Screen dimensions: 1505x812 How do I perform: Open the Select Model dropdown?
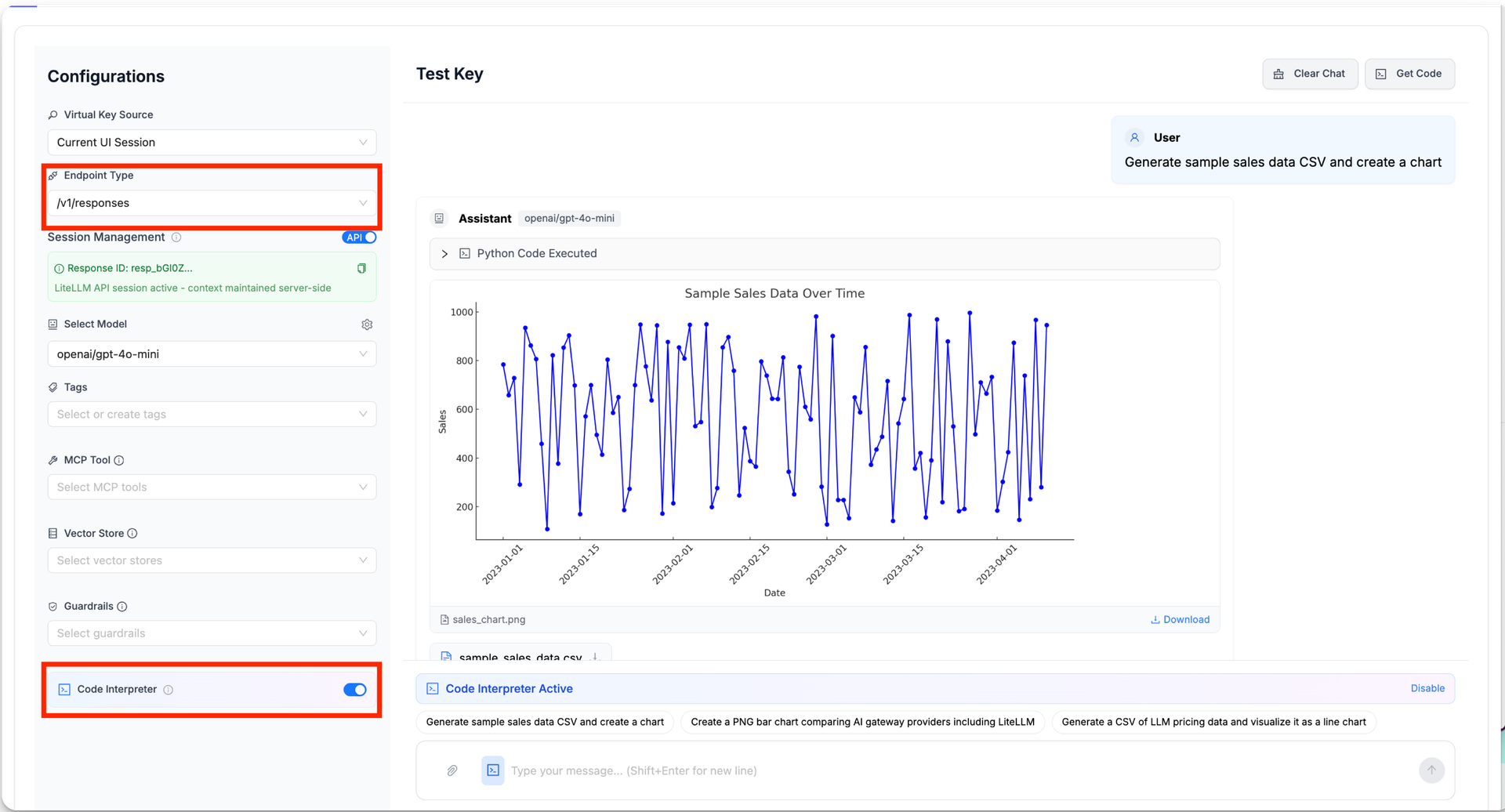click(212, 354)
